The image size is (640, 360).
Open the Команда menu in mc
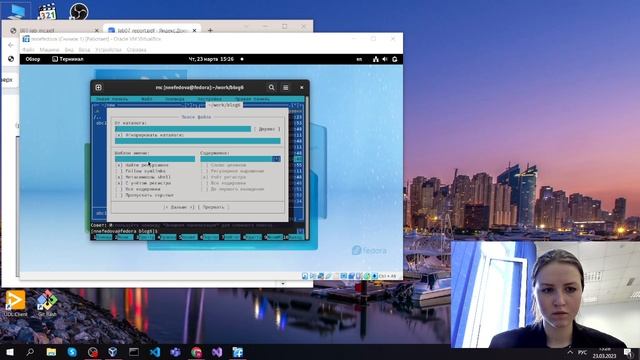[175, 99]
